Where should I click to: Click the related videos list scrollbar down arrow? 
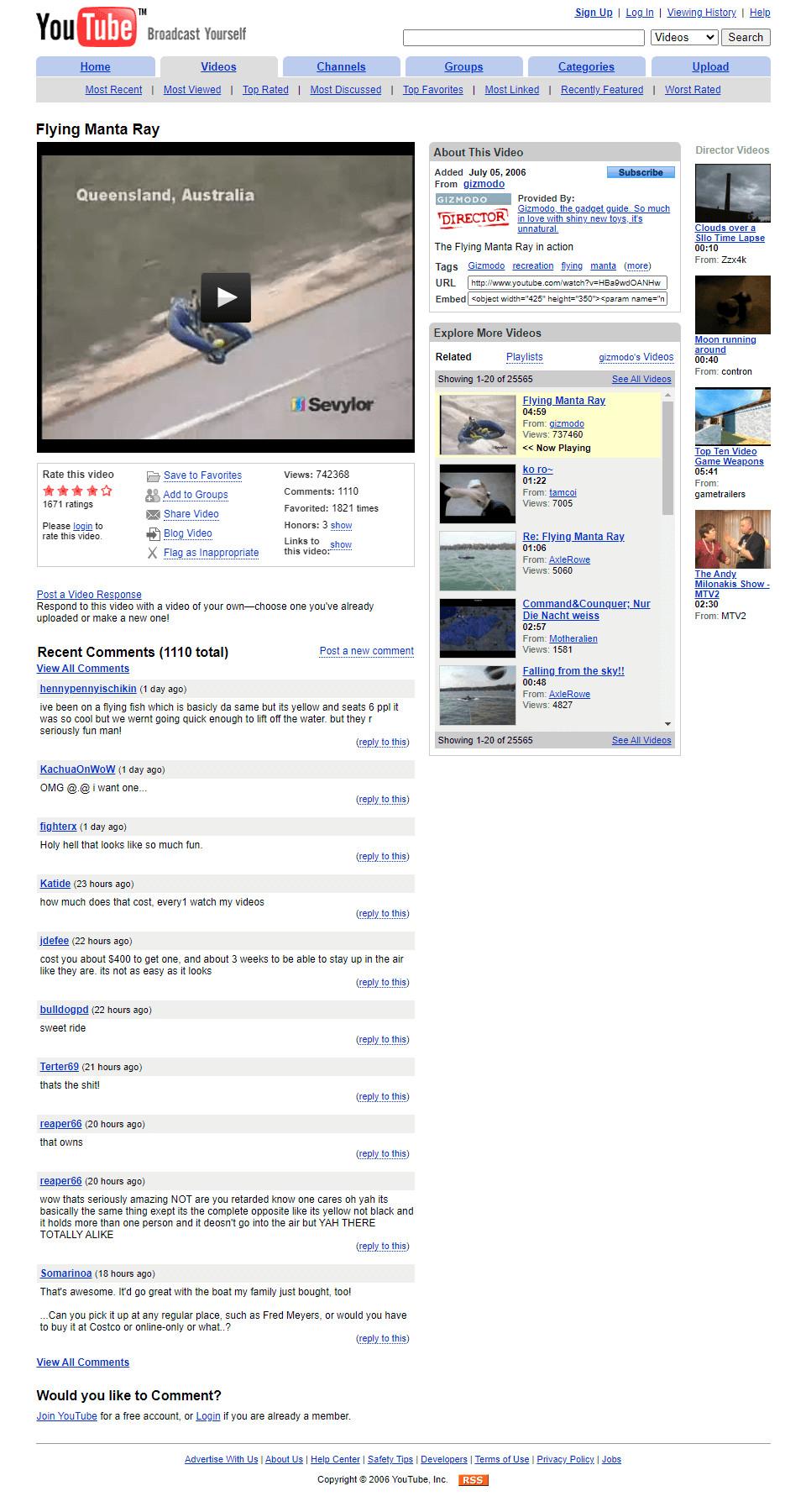click(667, 723)
